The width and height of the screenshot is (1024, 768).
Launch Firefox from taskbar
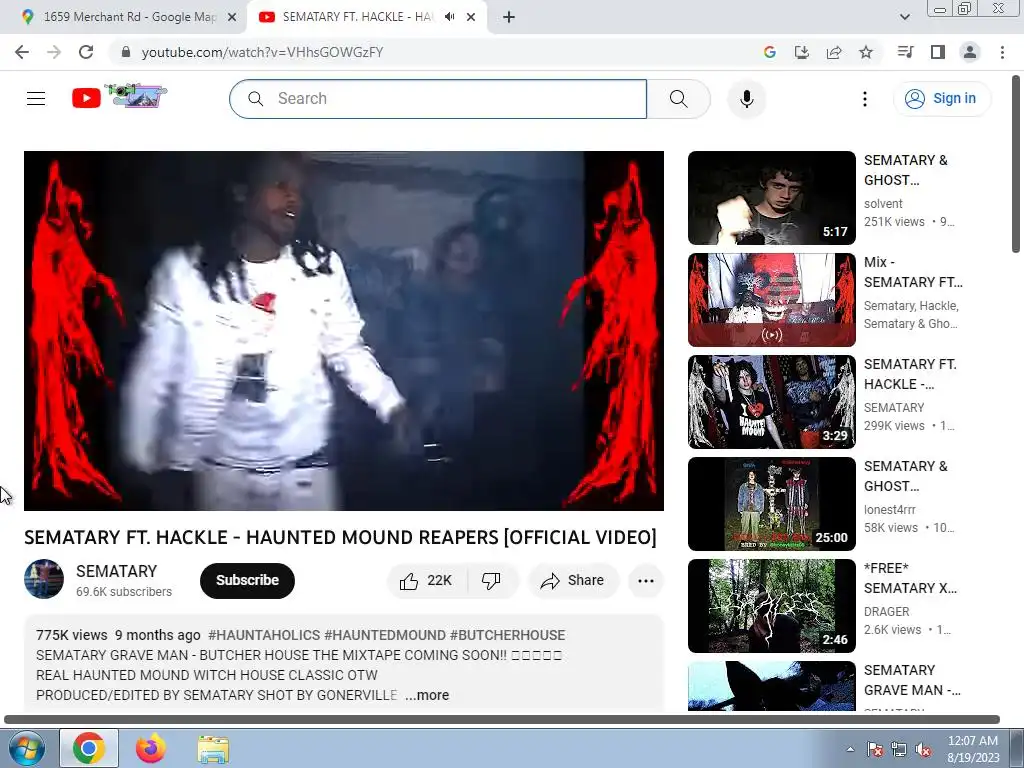coord(151,748)
